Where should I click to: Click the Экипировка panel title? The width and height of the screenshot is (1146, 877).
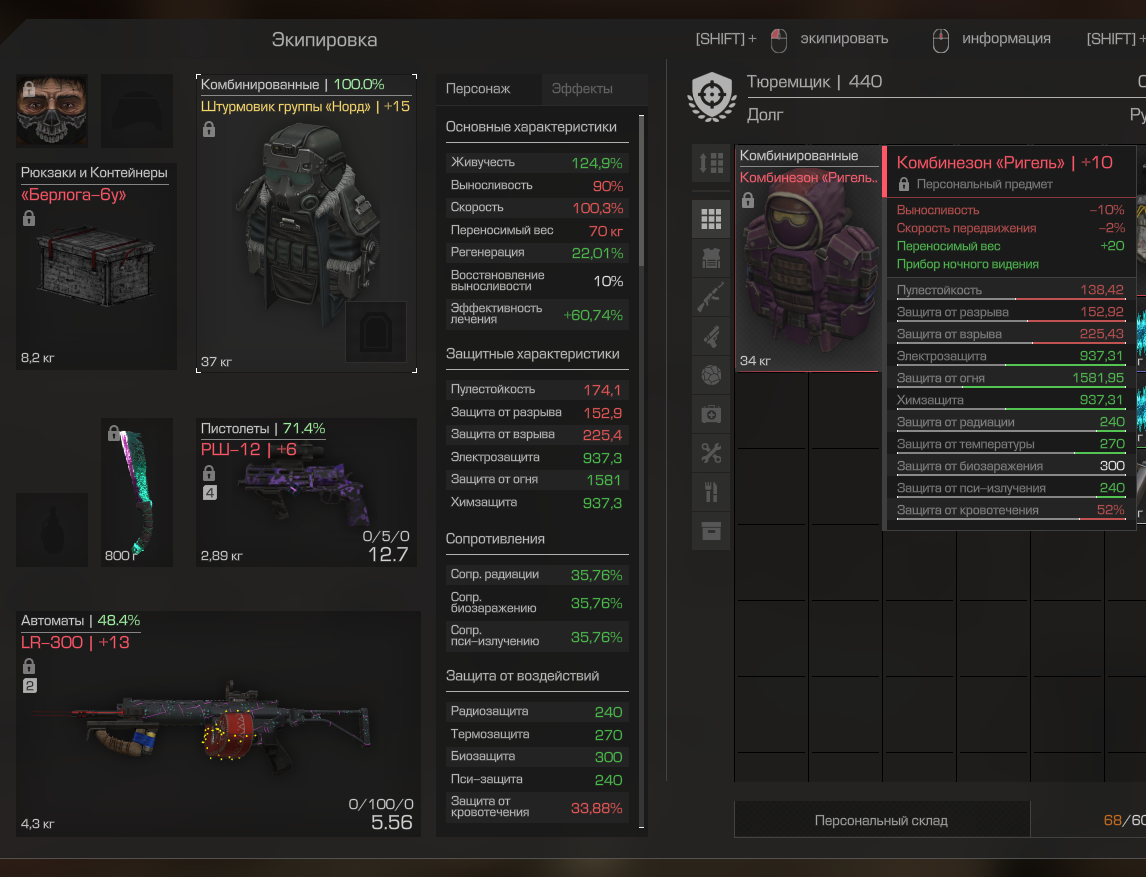click(325, 39)
